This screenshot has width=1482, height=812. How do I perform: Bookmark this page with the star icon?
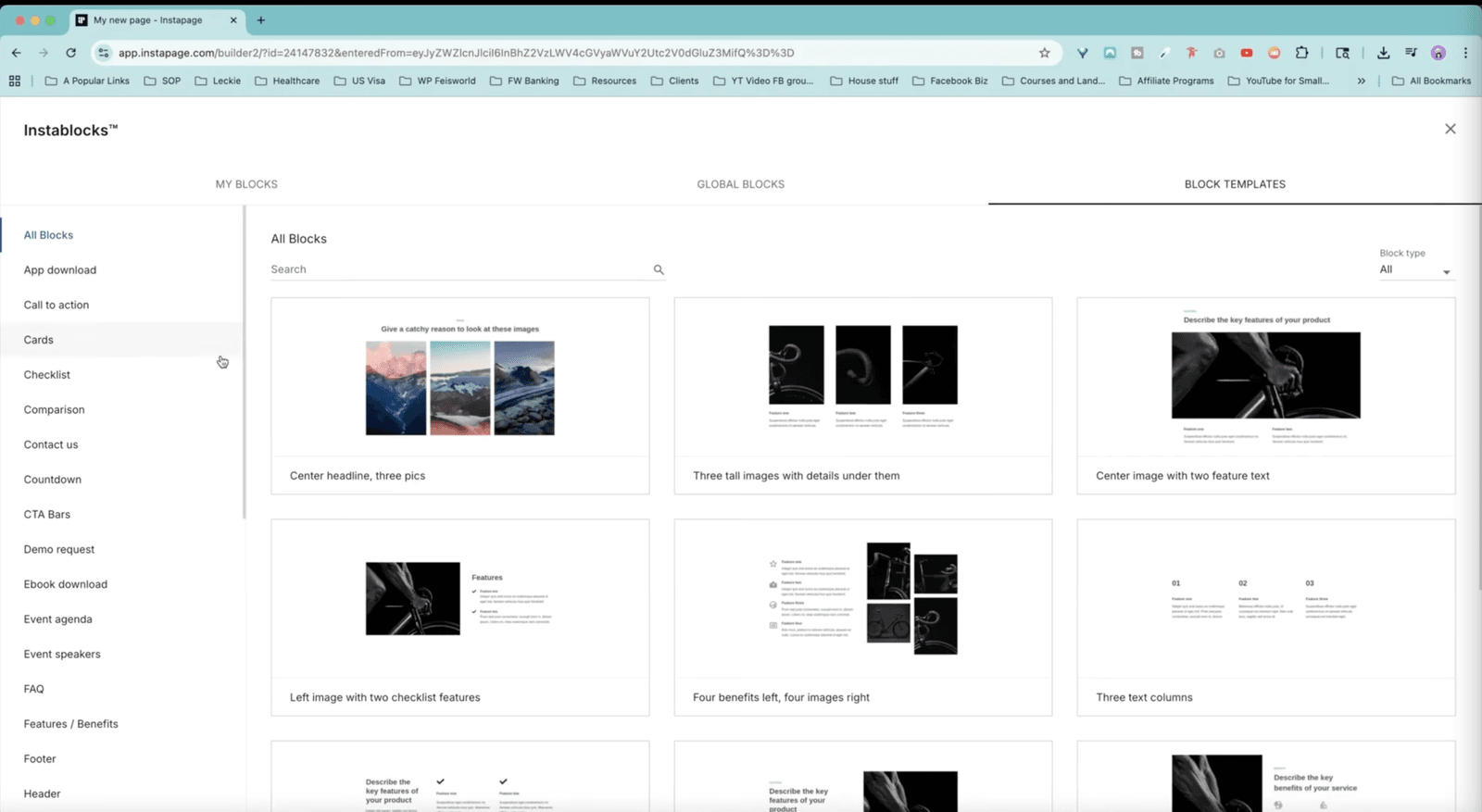(1045, 53)
